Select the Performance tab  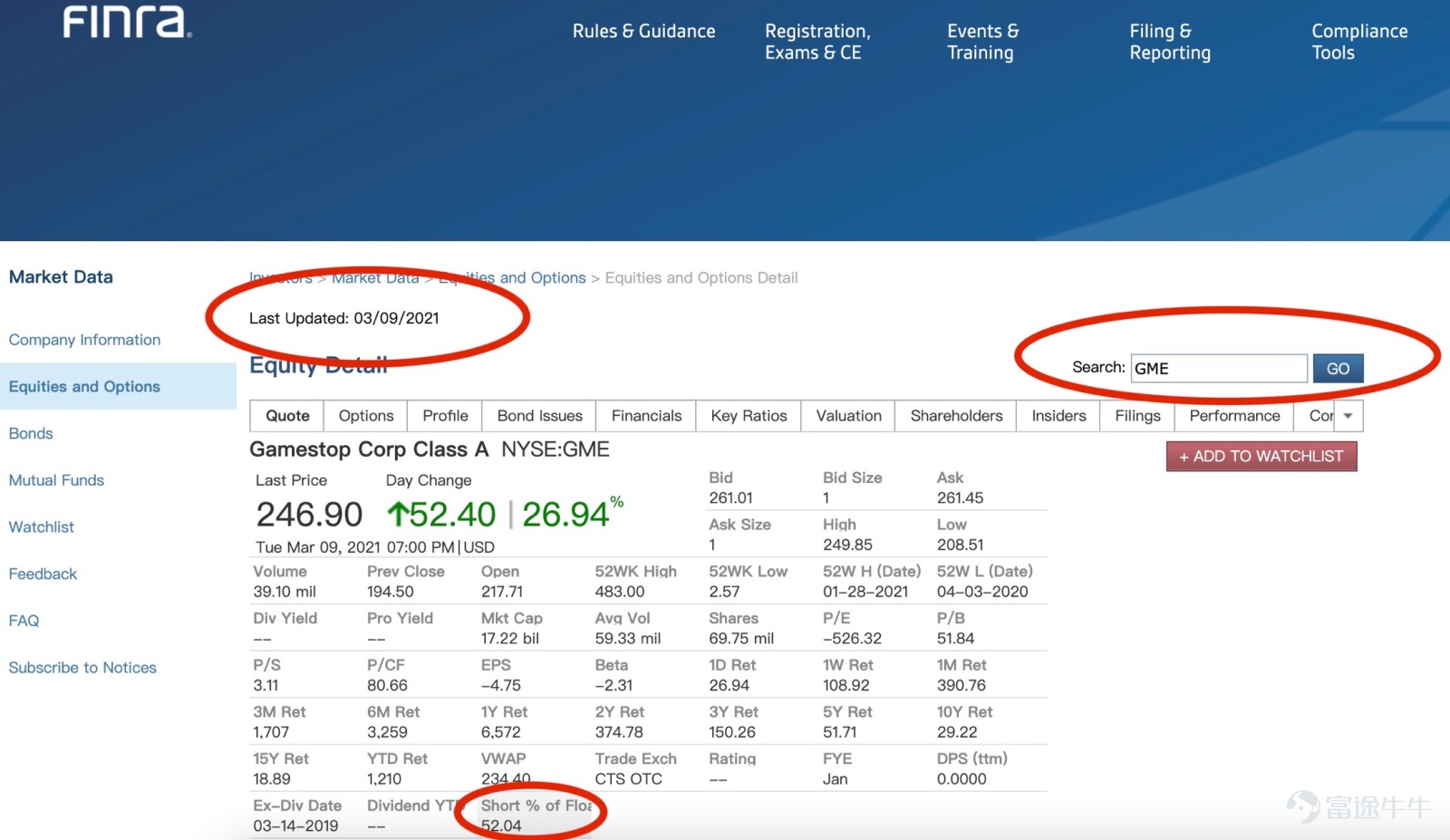click(1234, 416)
